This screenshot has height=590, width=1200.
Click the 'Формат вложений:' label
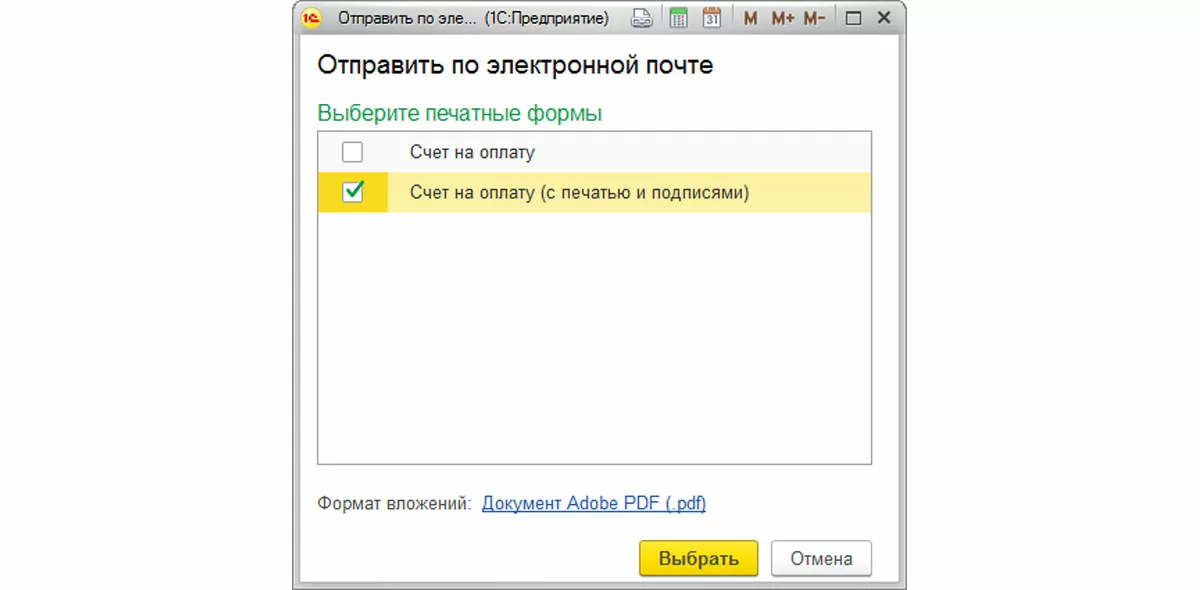[394, 503]
